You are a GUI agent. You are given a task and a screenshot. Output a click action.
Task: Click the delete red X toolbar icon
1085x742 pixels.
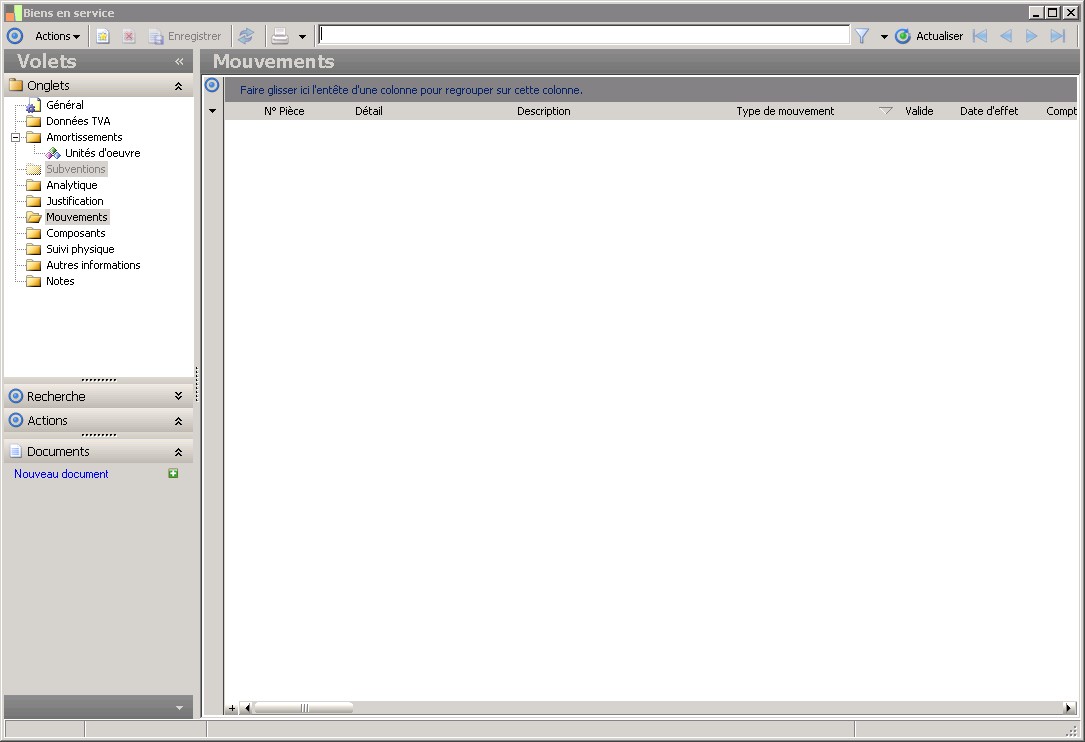(x=129, y=36)
